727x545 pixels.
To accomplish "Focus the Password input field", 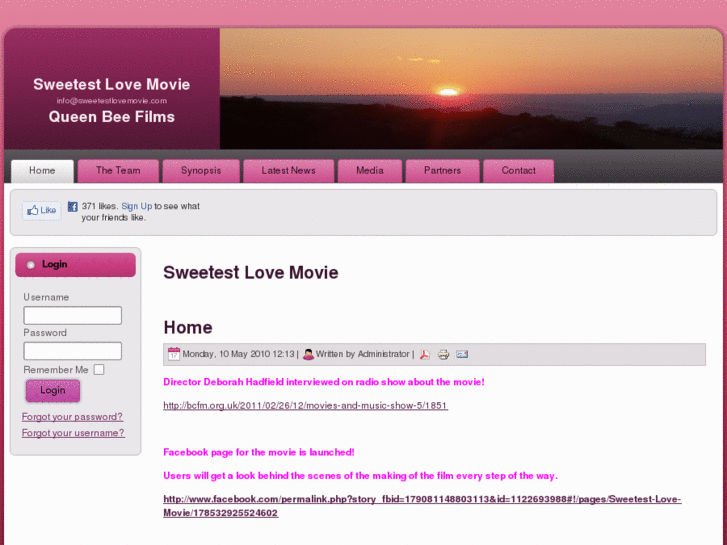I will [x=73, y=351].
